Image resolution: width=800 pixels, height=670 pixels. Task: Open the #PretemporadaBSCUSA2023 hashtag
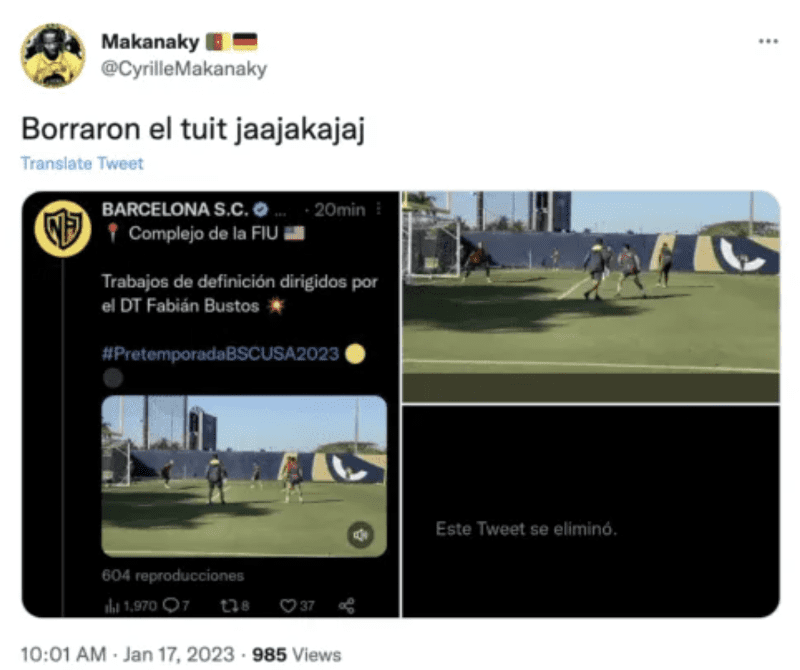[x=220, y=354]
